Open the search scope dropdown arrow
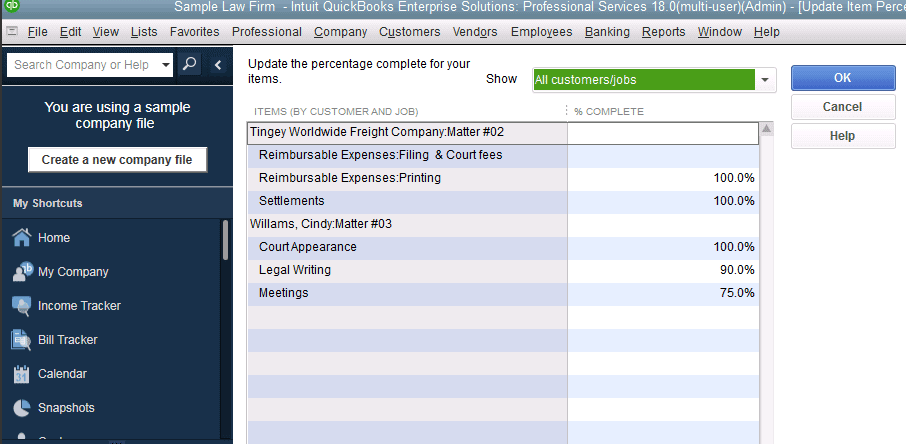Viewport: 906px width, 444px height. (166, 65)
